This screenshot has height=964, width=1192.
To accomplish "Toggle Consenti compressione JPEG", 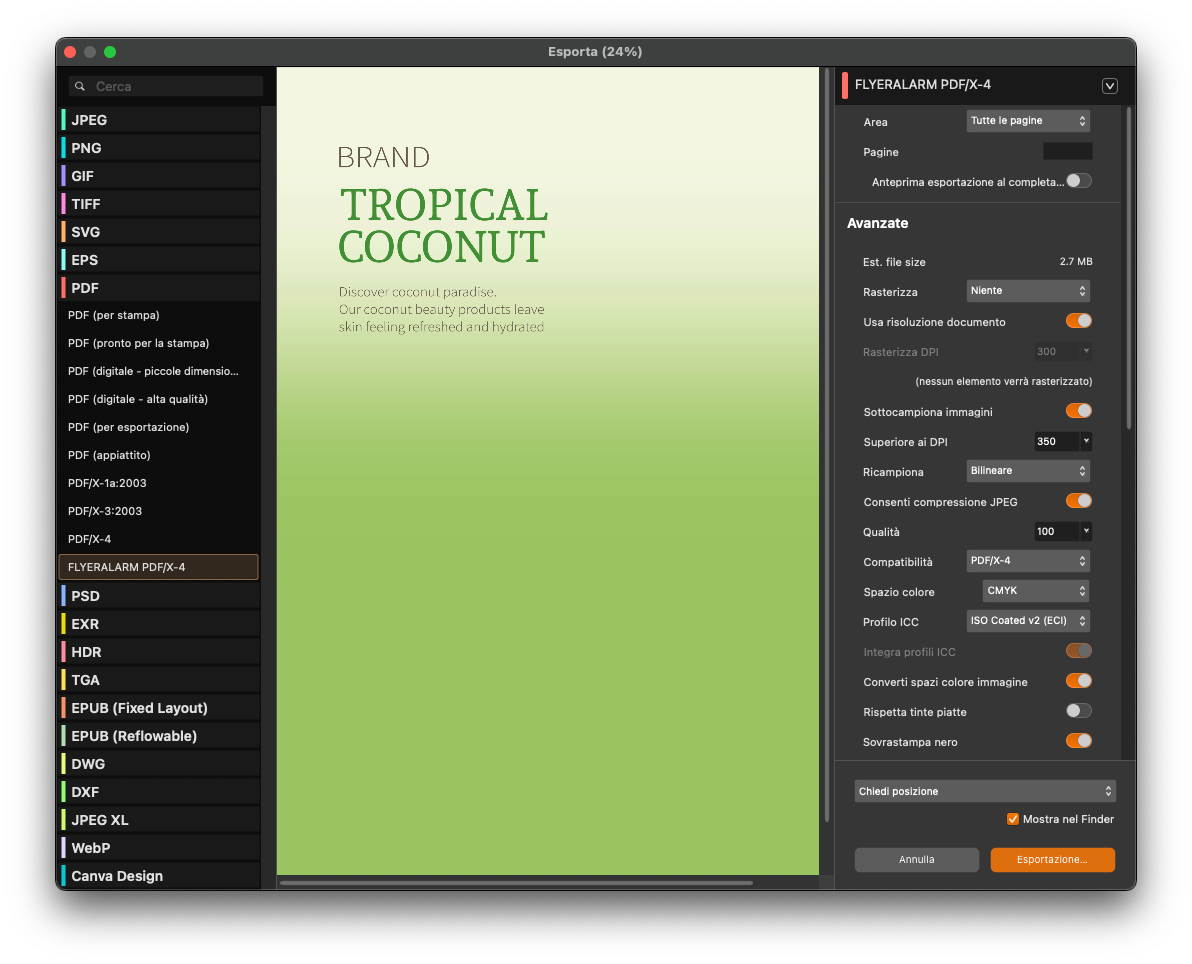I will coord(1079,501).
